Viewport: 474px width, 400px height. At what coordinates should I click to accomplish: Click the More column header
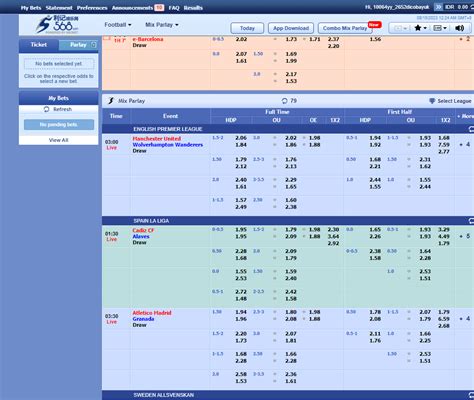(x=465, y=116)
